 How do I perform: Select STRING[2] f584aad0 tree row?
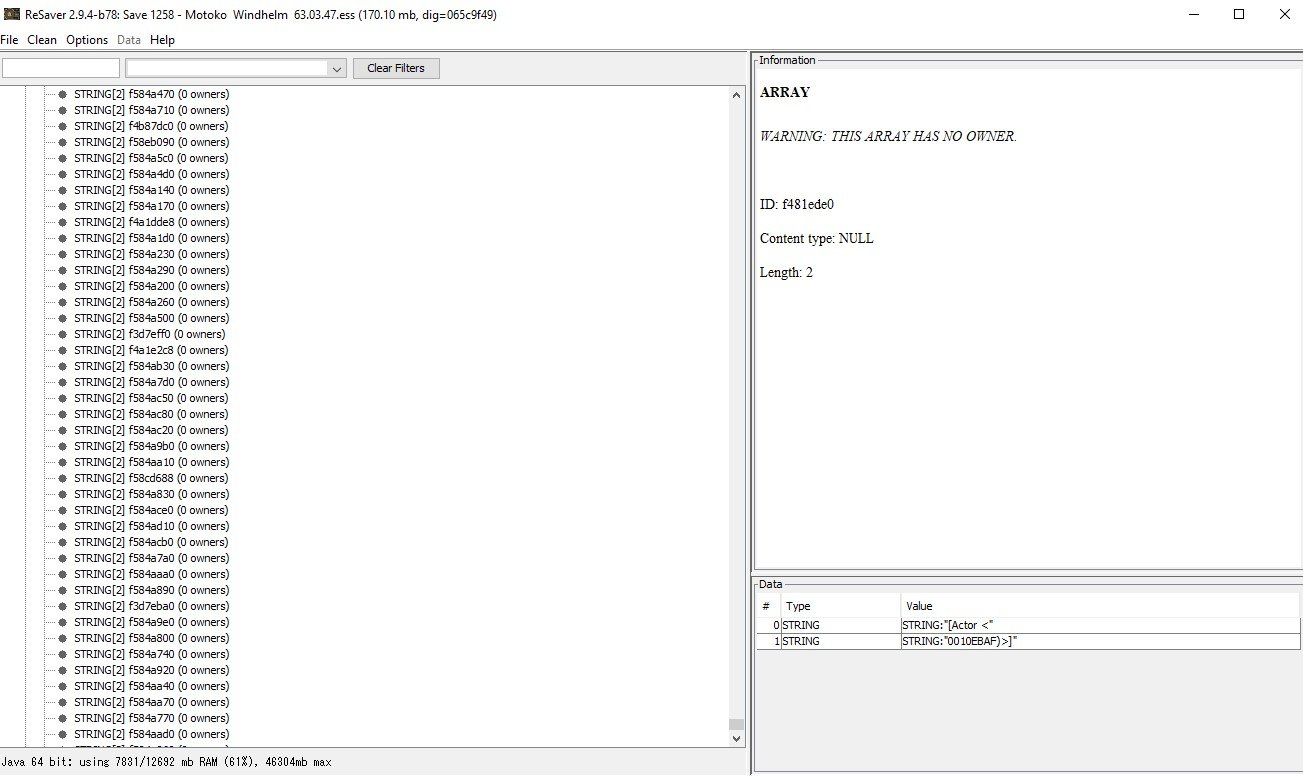pos(151,734)
